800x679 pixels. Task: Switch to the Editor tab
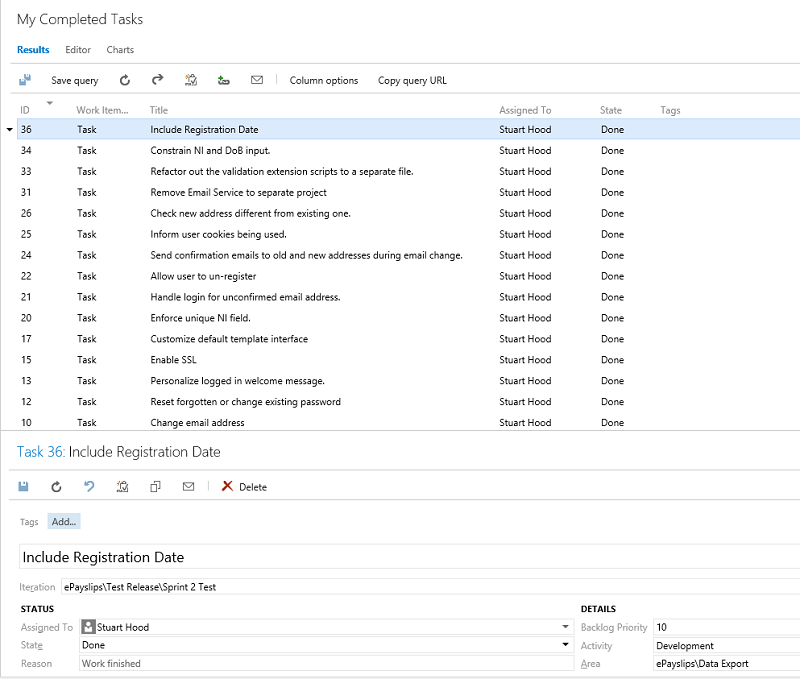(78, 49)
